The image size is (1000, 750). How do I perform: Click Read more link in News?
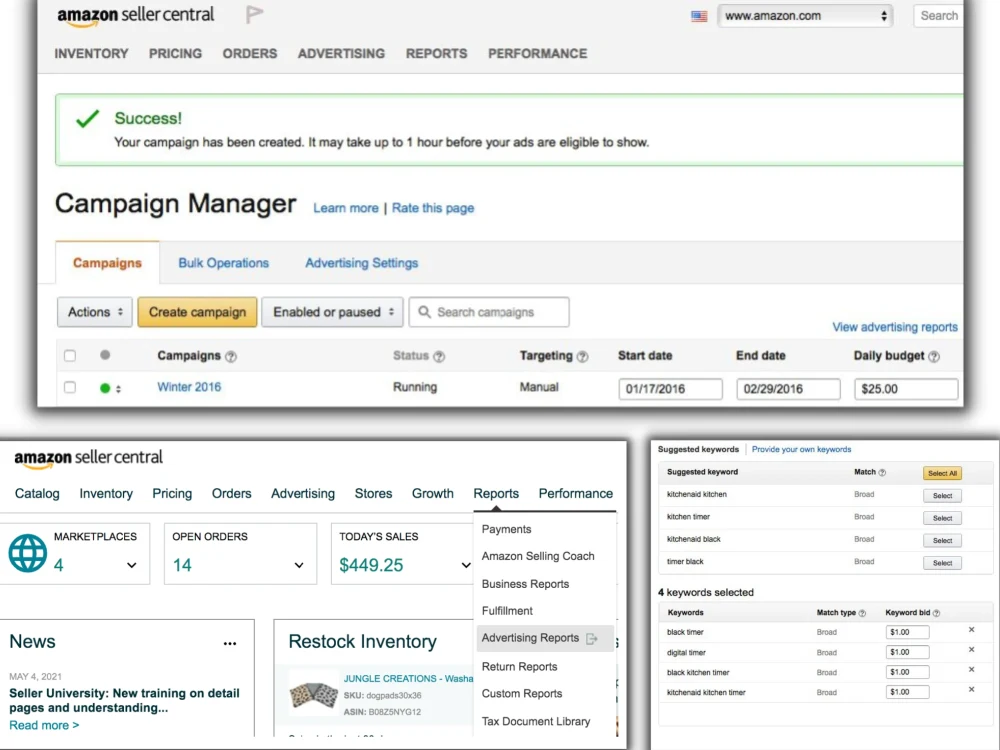point(44,725)
